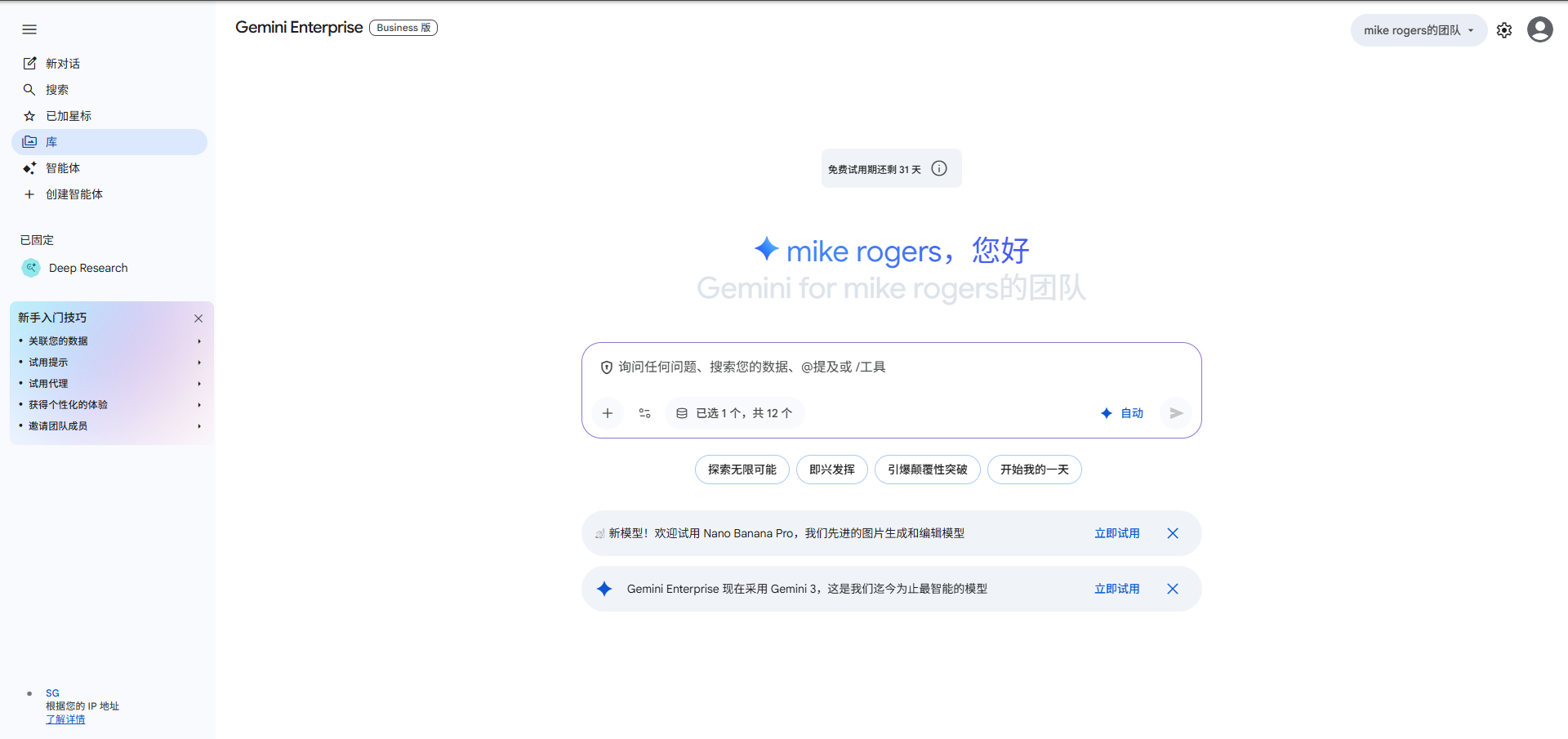
Task: Click the send arrow icon
Action: coord(1176,413)
